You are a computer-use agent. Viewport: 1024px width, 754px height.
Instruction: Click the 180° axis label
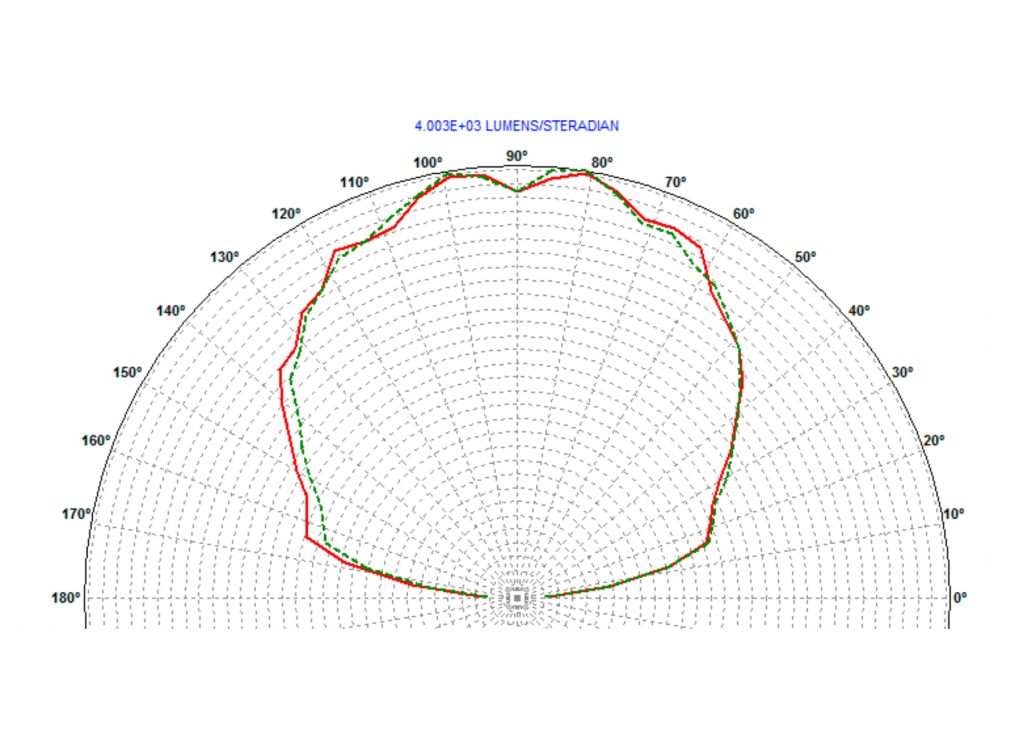tap(66, 598)
